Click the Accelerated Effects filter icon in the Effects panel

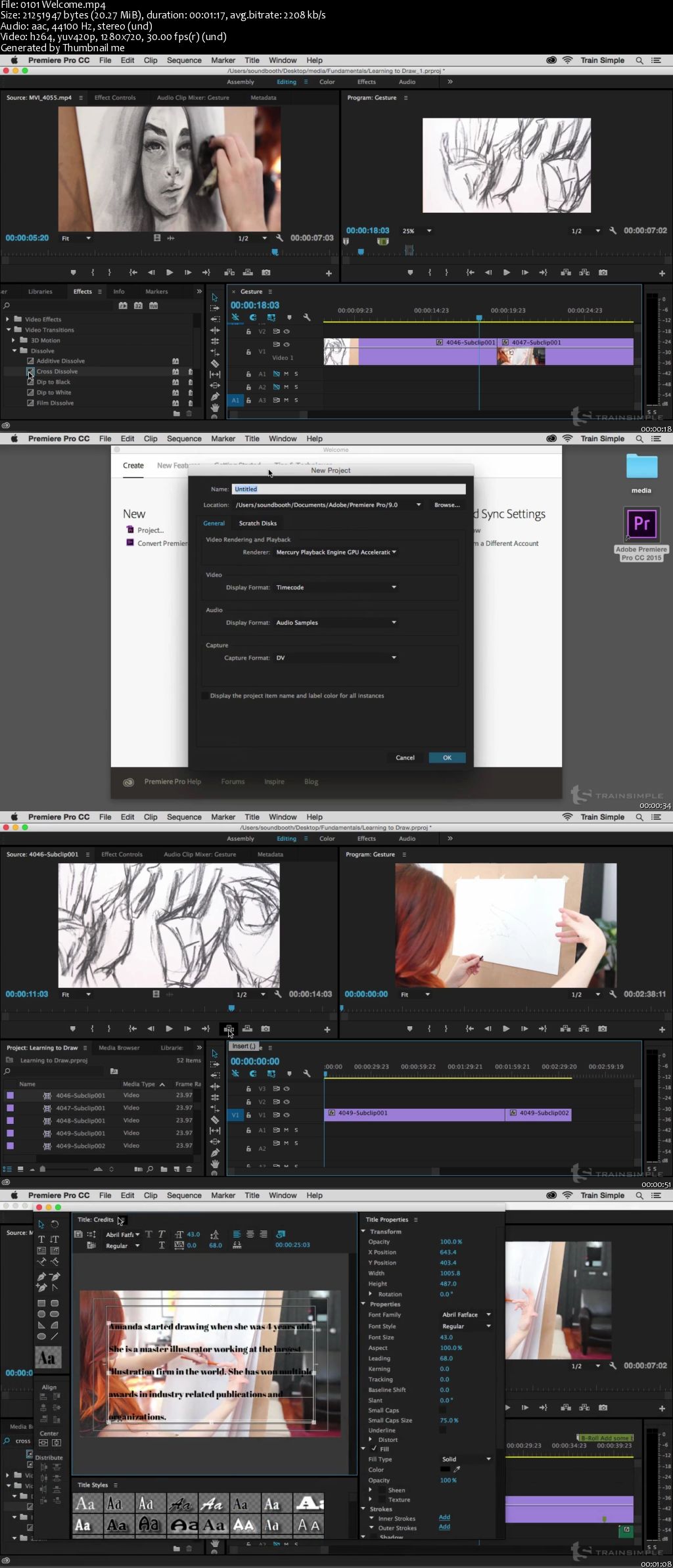(x=122, y=305)
